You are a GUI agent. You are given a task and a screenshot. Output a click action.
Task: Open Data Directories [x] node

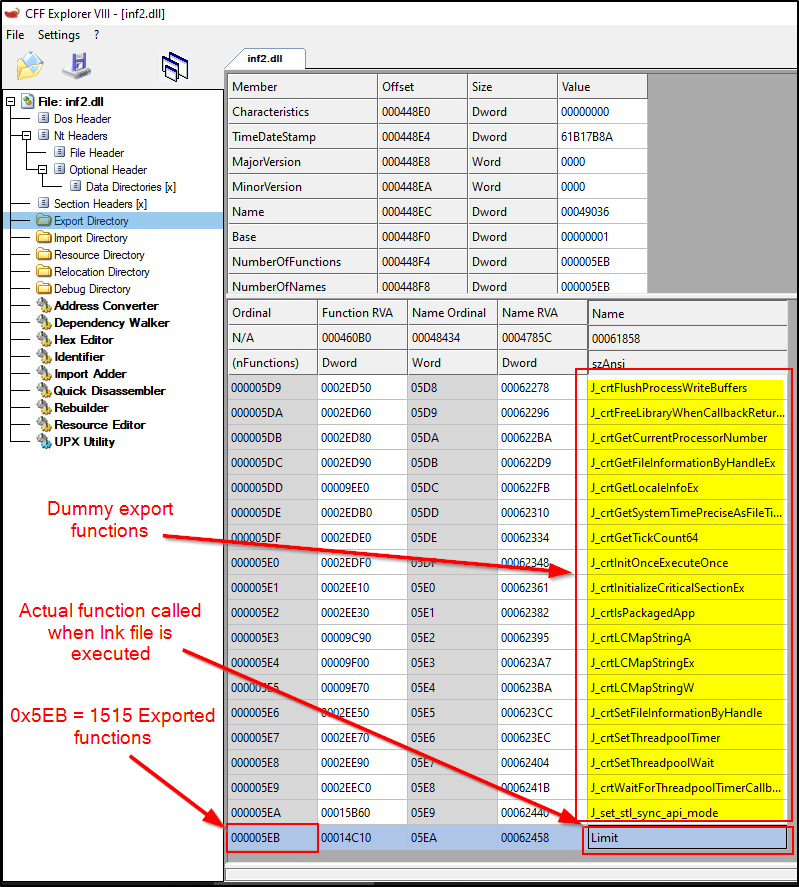[x=131, y=187]
